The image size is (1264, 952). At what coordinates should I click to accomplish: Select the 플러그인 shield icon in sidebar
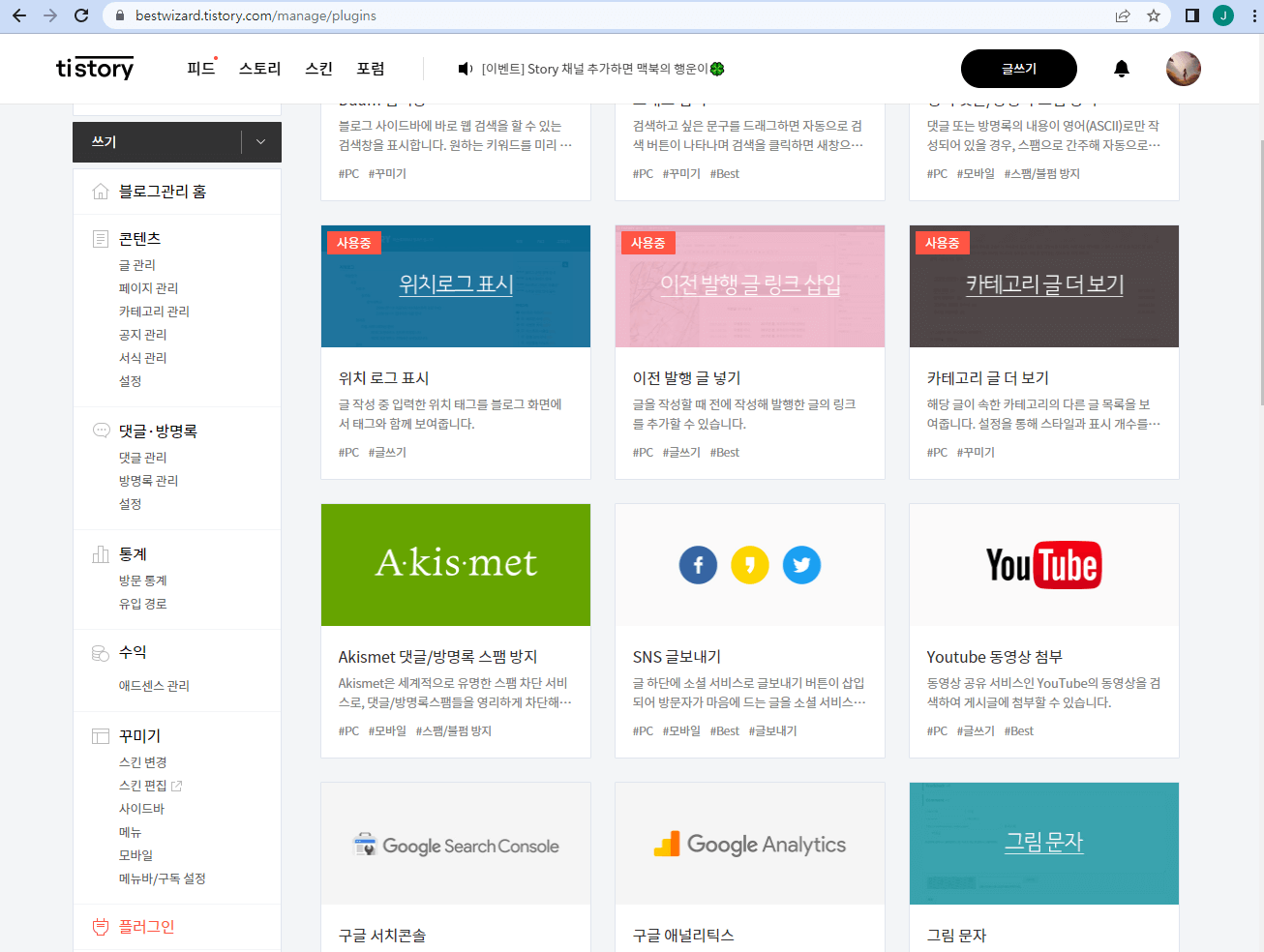100,927
